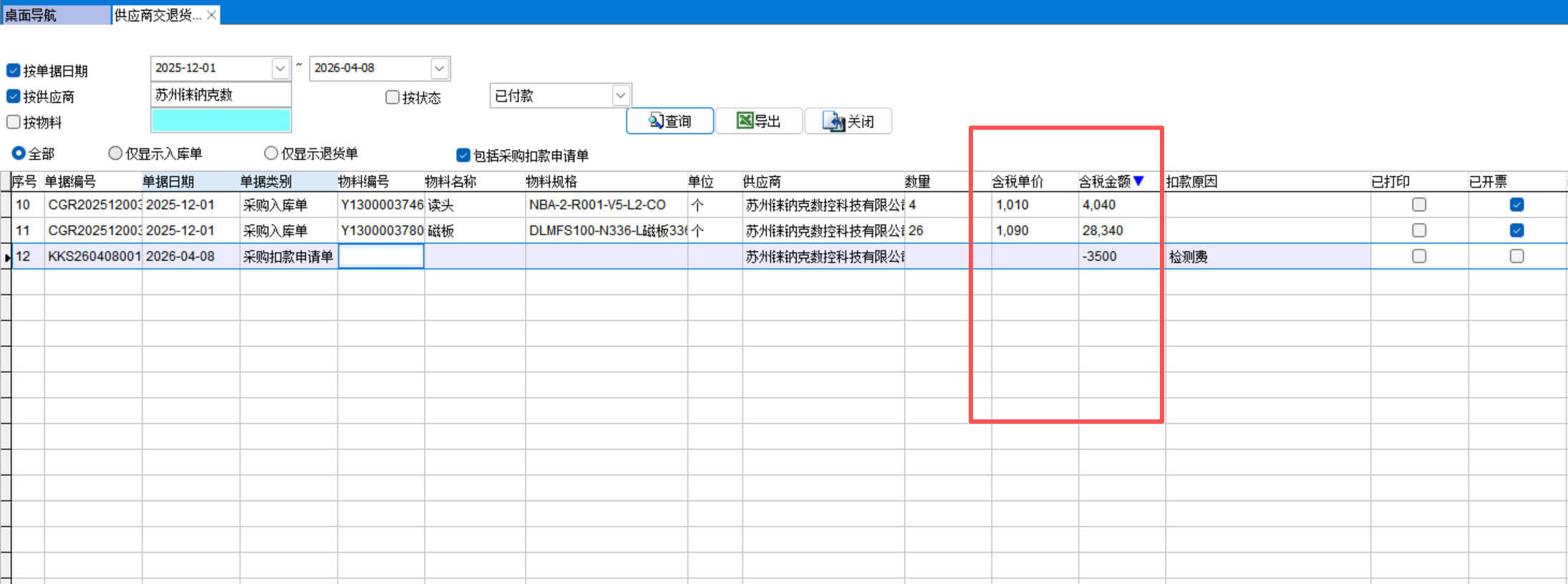Uncheck 包括采购扣款申请单 checkbox
The image size is (1568, 584).
463,155
